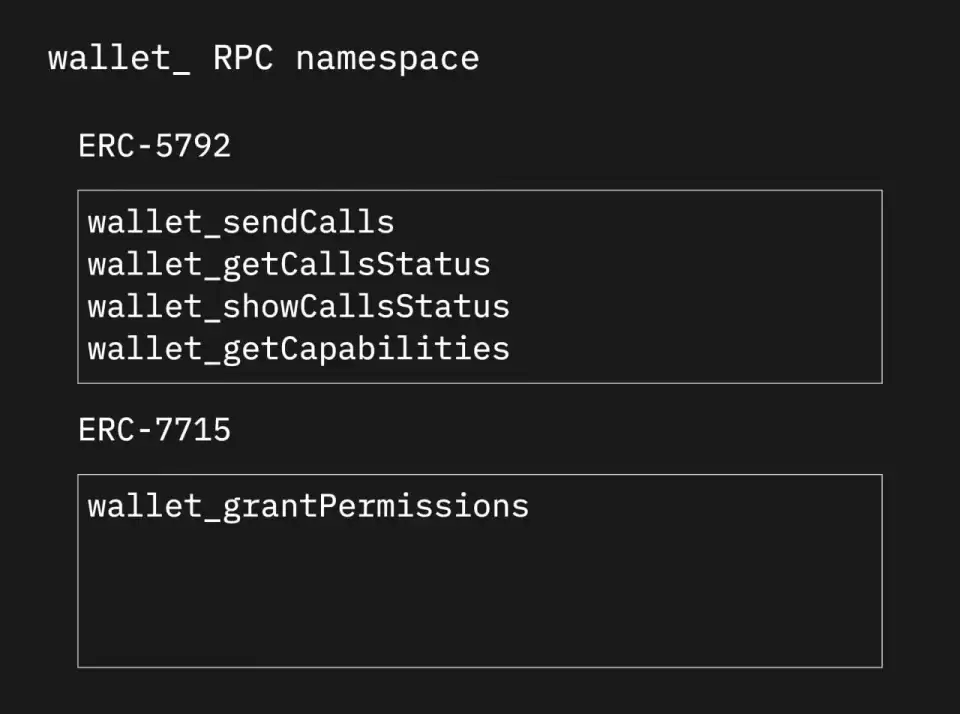Select the wallet_showCallsStatus entry
The height and width of the screenshot is (714, 960).
298,307
